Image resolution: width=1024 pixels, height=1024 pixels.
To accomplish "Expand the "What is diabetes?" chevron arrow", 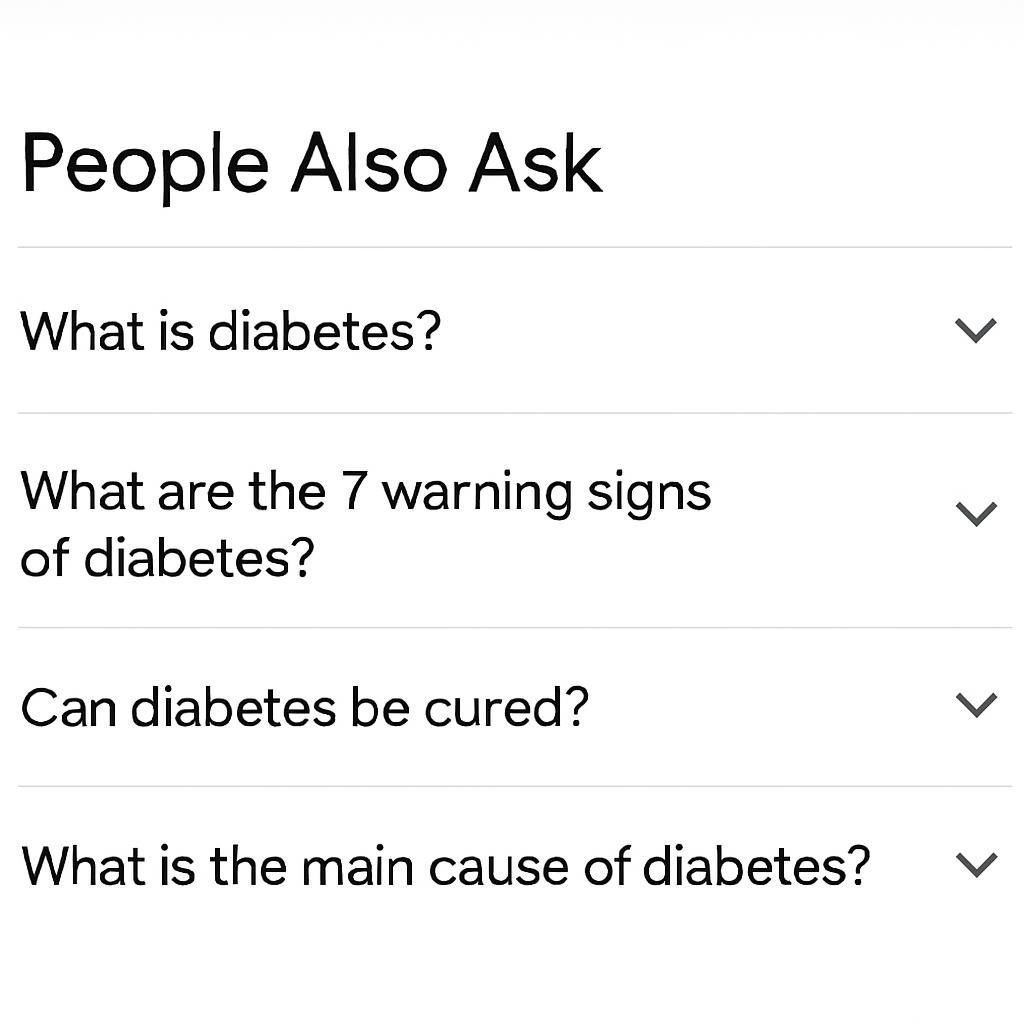I will pyautogui.click(x=976, y=330).
